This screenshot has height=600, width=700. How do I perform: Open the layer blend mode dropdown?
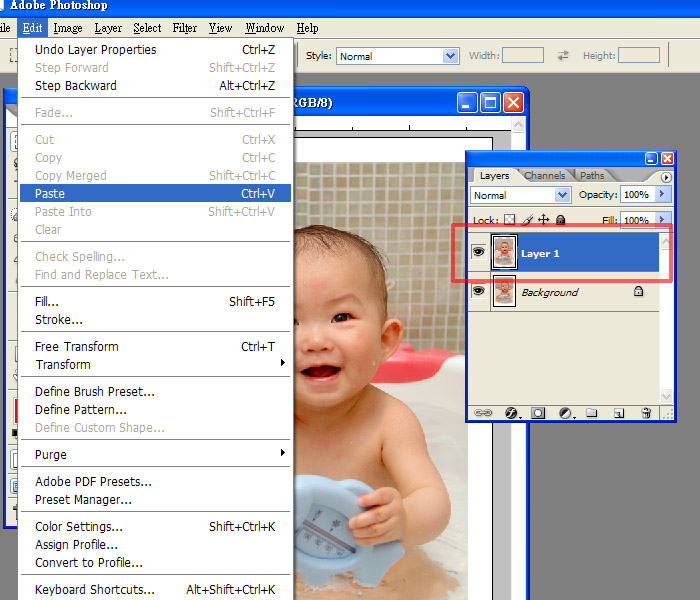tap(520, 195)
